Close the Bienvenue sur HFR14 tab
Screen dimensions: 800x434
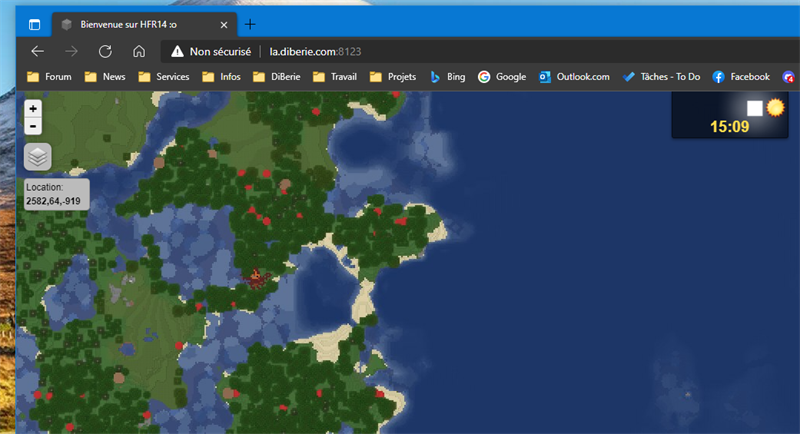pyautogui.click(x=223, y=25)
